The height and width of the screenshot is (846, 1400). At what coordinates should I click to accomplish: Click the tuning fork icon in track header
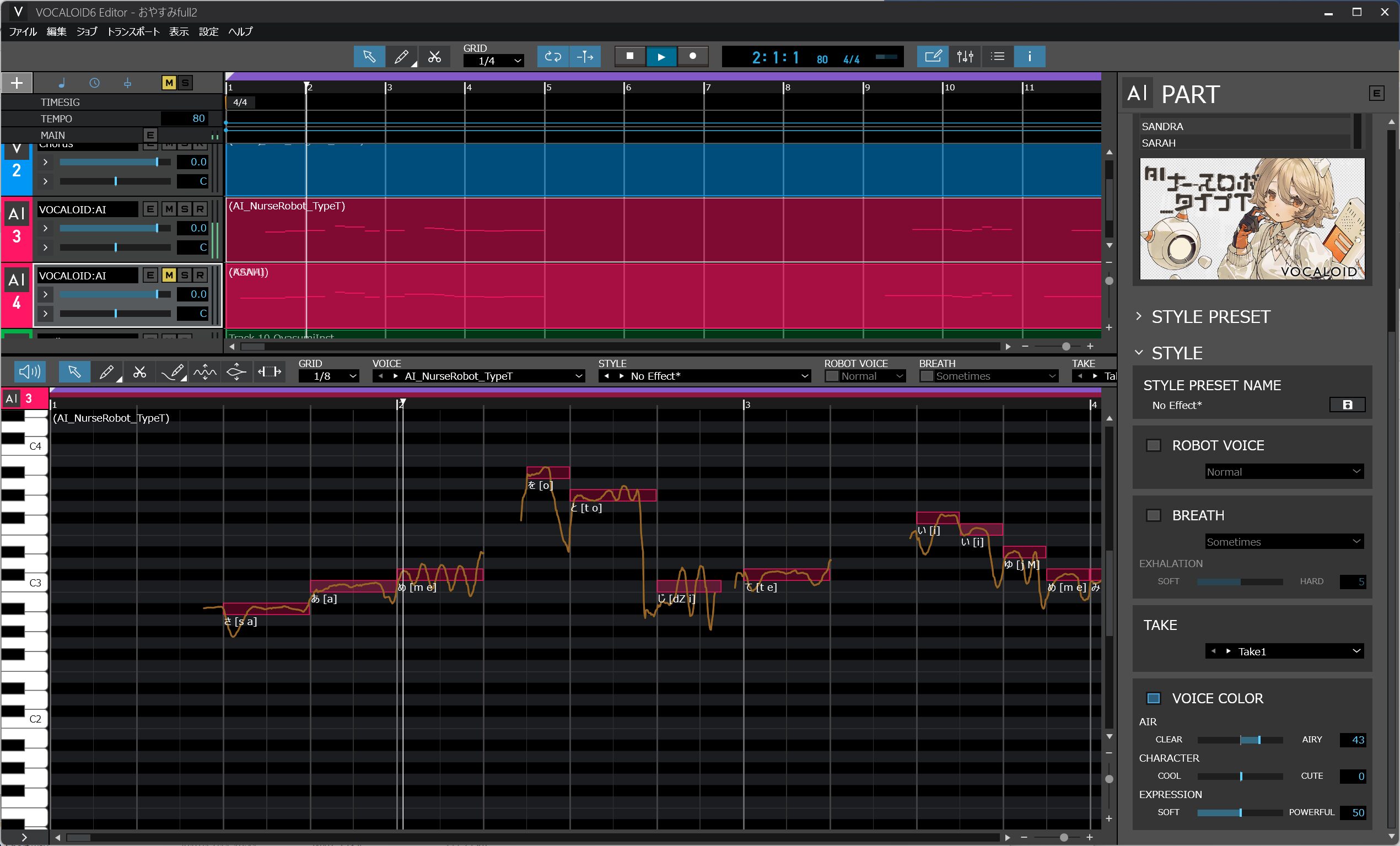click(127, 83)
